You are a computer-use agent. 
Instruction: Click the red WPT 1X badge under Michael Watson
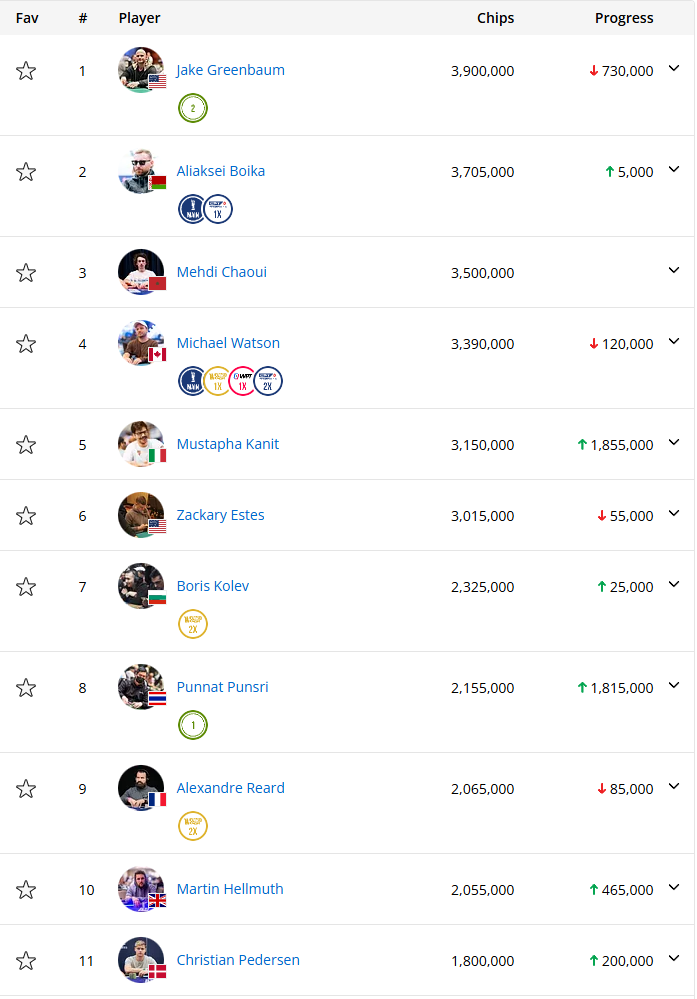tap(243, 381)
